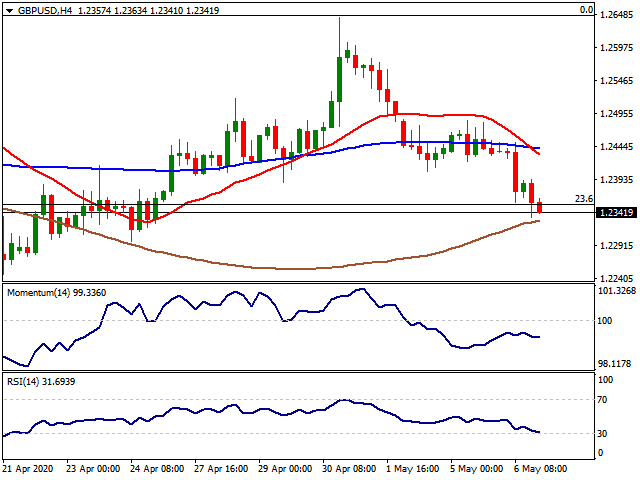Image resolution: width=640 pixels, height=480 pixels.
Task: Click the 0.0 Fibonacci level label
Action: coord(587,9)
